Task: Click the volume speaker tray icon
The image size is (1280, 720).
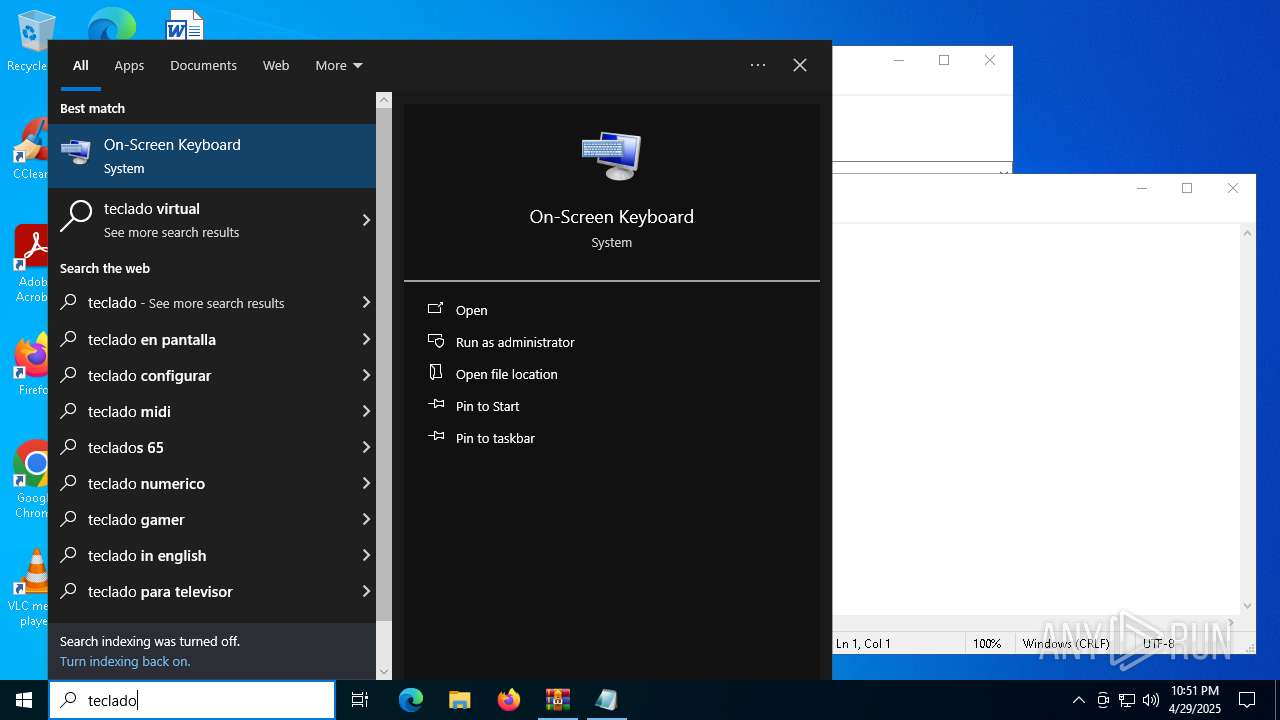Action: pos(1151,700)
